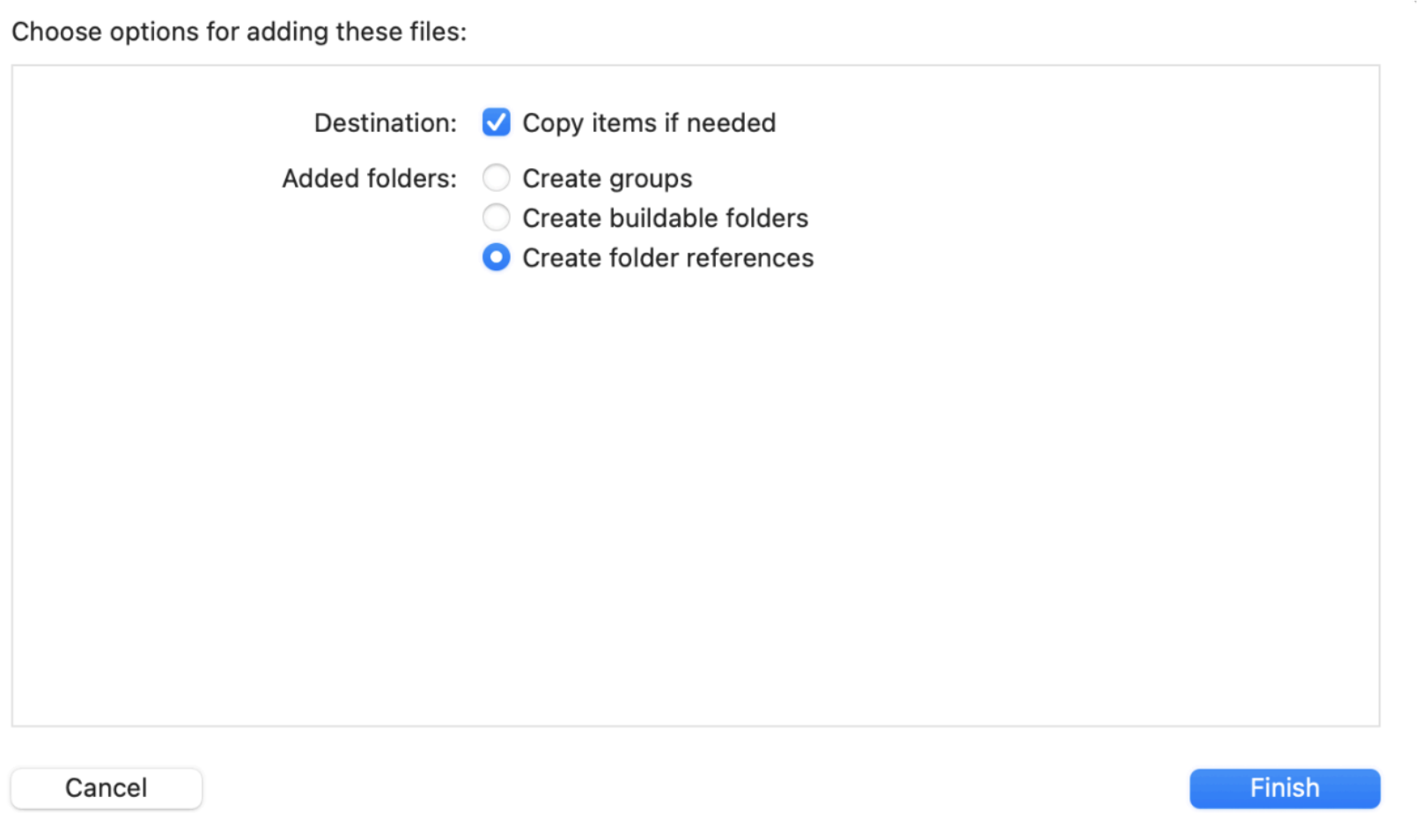Click the word "Finish" in the dialog
The image size is (1421, 840).
pos(1285,788)
